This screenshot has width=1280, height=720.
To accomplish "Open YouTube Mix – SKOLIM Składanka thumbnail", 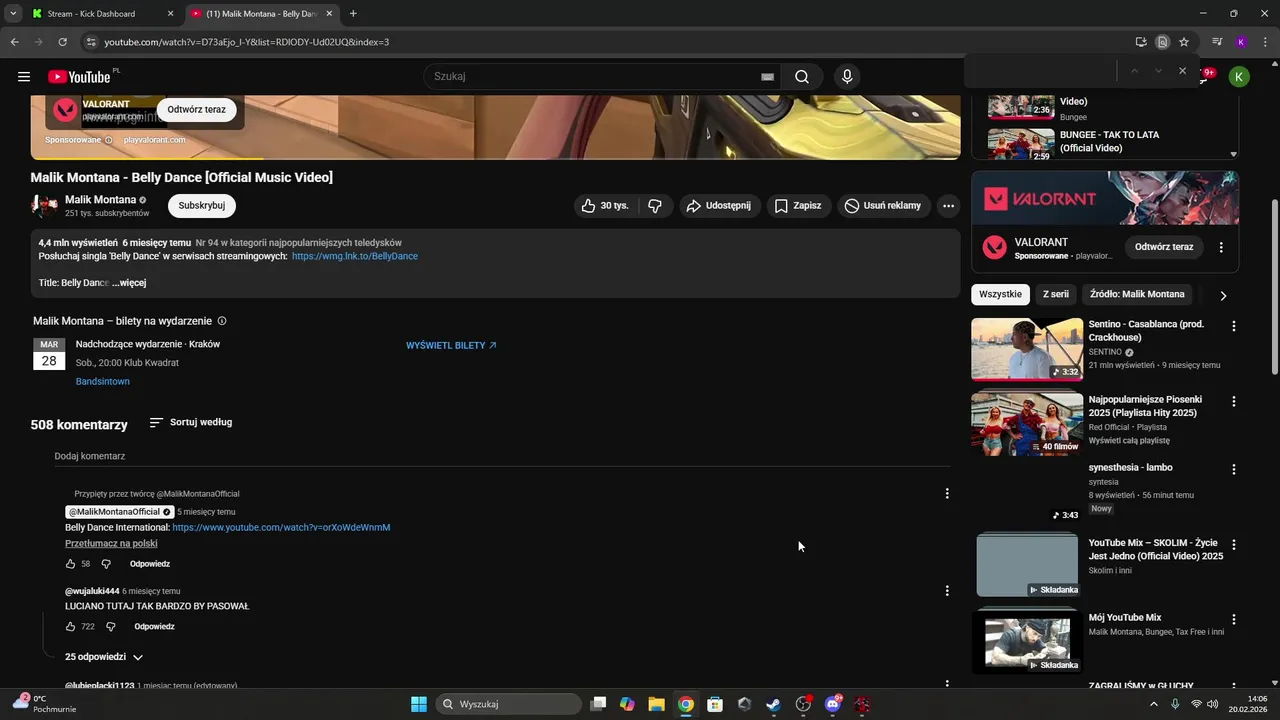I will point(1027,564).
